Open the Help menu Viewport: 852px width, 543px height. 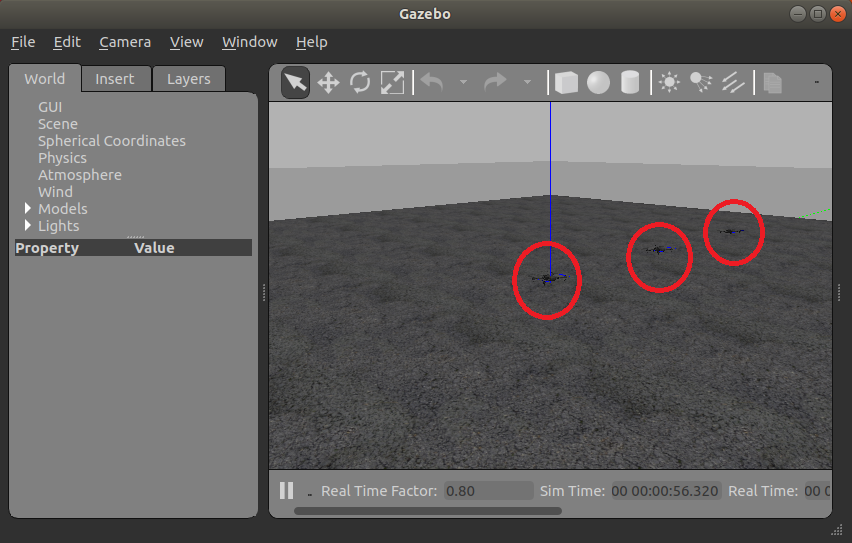tap(311, 42)
